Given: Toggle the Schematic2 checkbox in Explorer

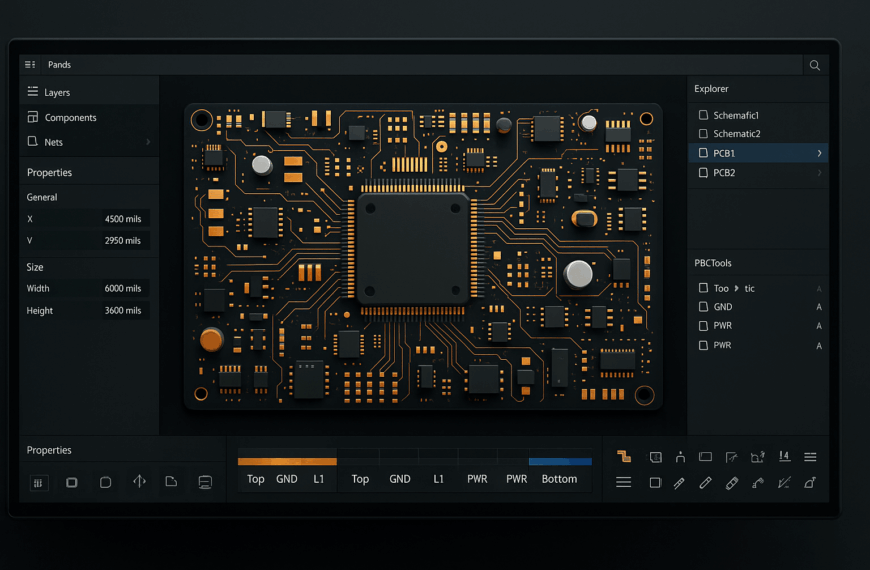Looking at the screenshot, I should coord(703,134).
